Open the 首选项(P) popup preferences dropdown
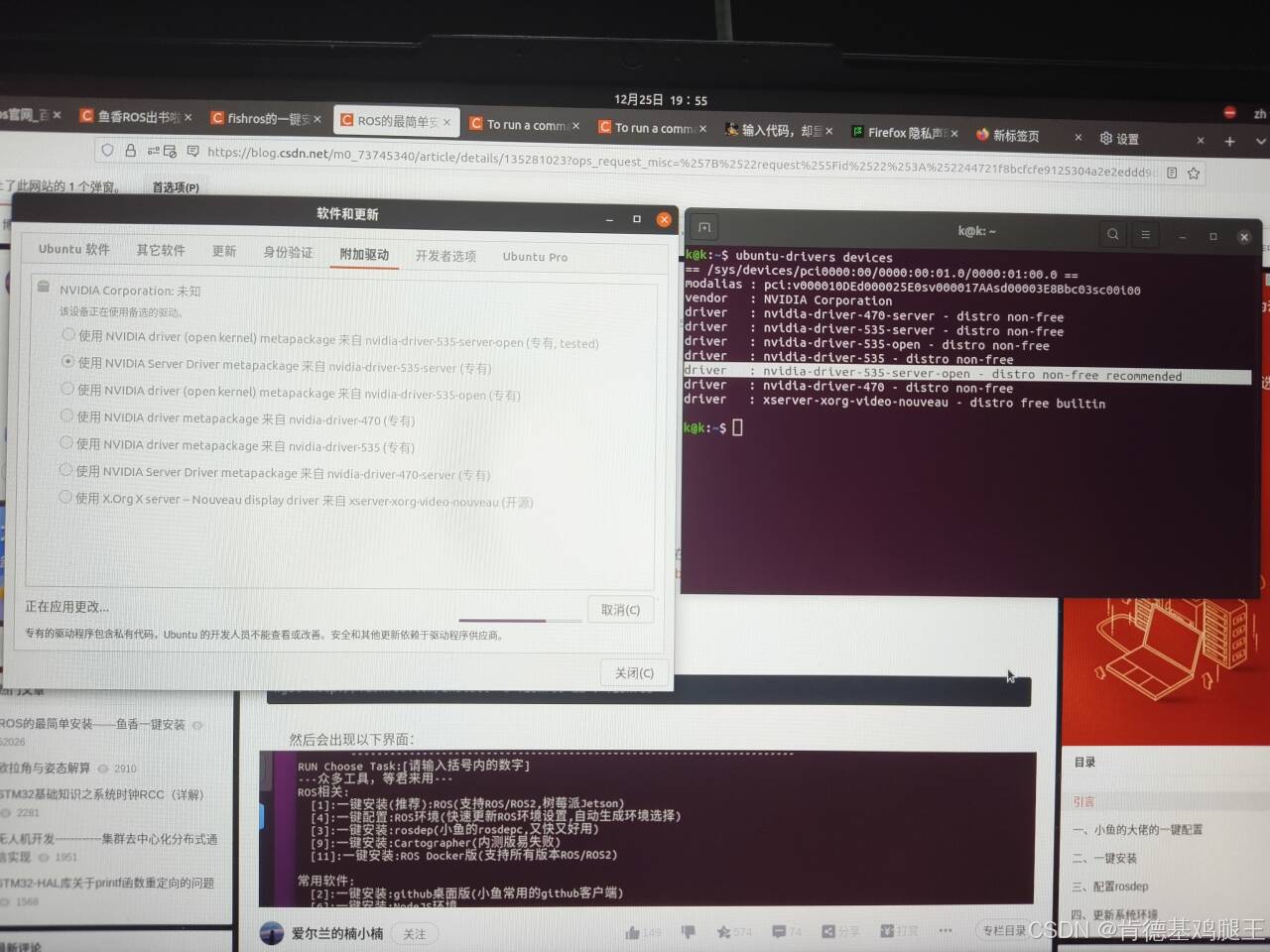 [x=176, y=187]
